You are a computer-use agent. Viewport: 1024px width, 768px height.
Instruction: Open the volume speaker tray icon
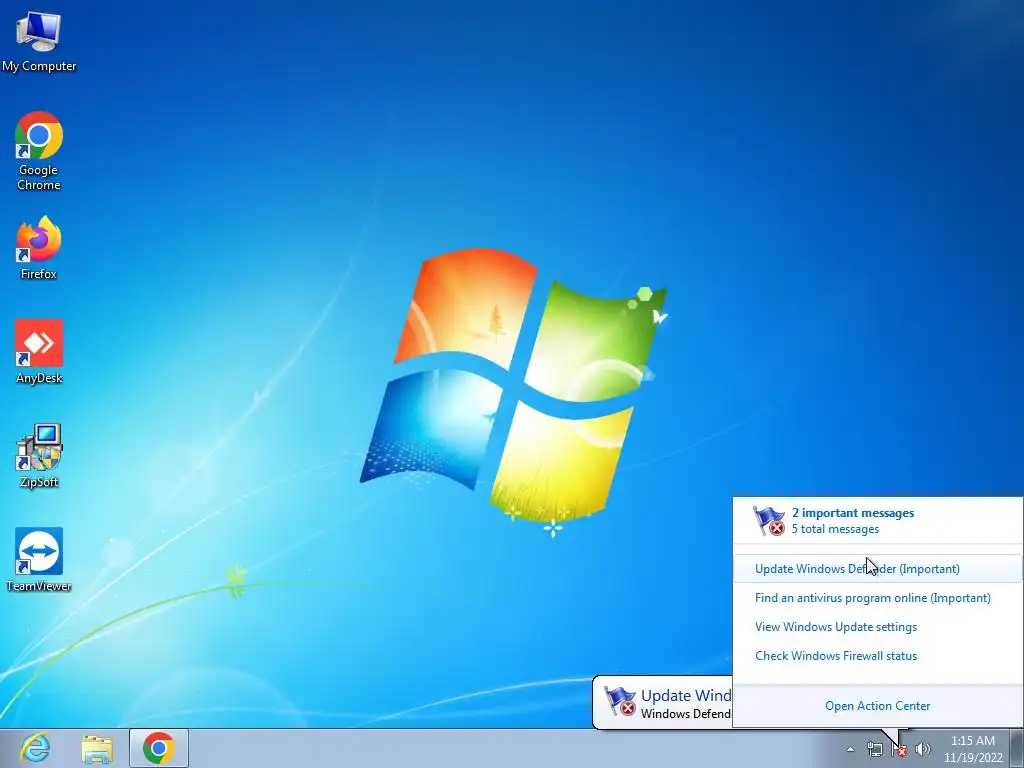923,749
